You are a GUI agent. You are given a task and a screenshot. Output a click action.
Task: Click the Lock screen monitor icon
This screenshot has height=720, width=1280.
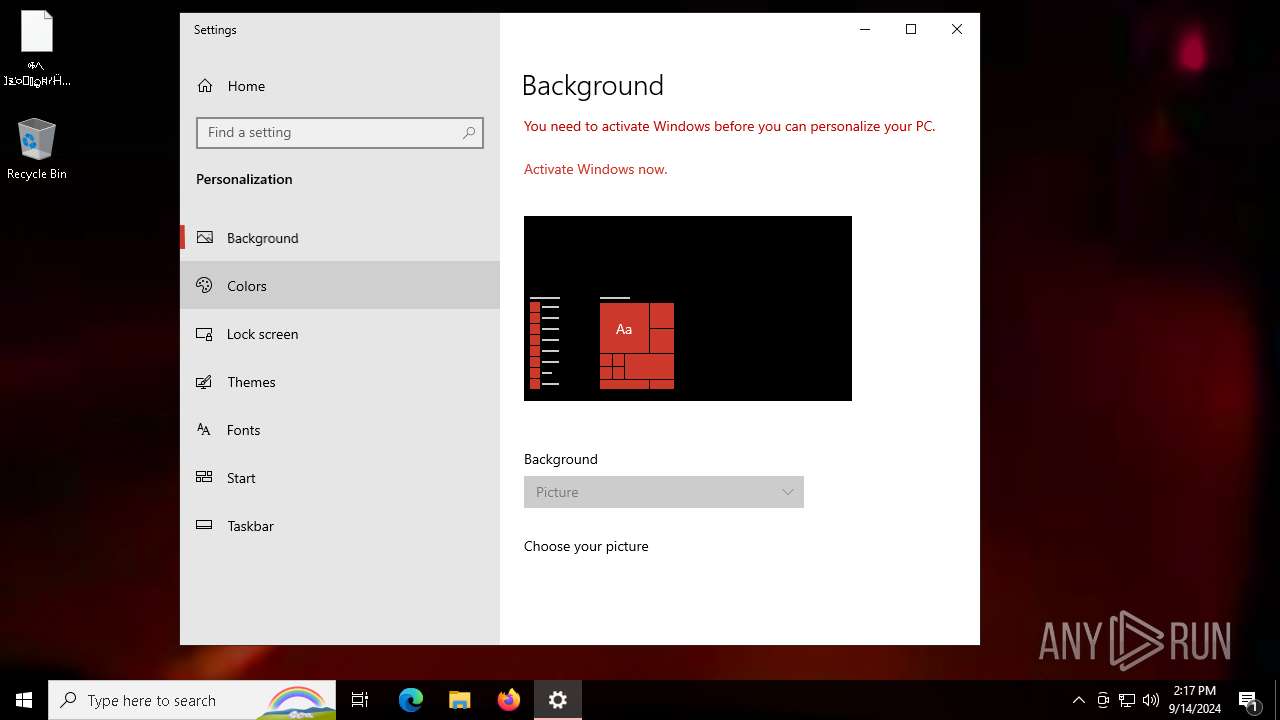205,334
